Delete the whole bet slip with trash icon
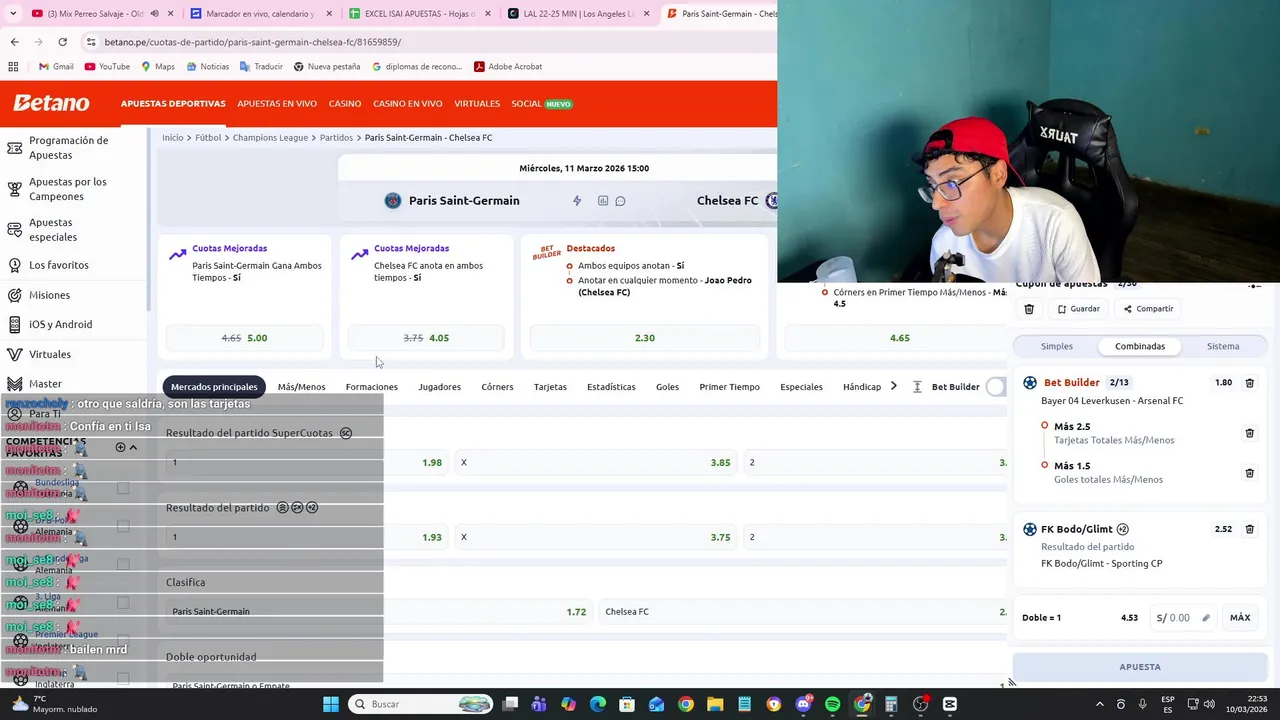The image size is (1280, 720). coord(1029,309)
